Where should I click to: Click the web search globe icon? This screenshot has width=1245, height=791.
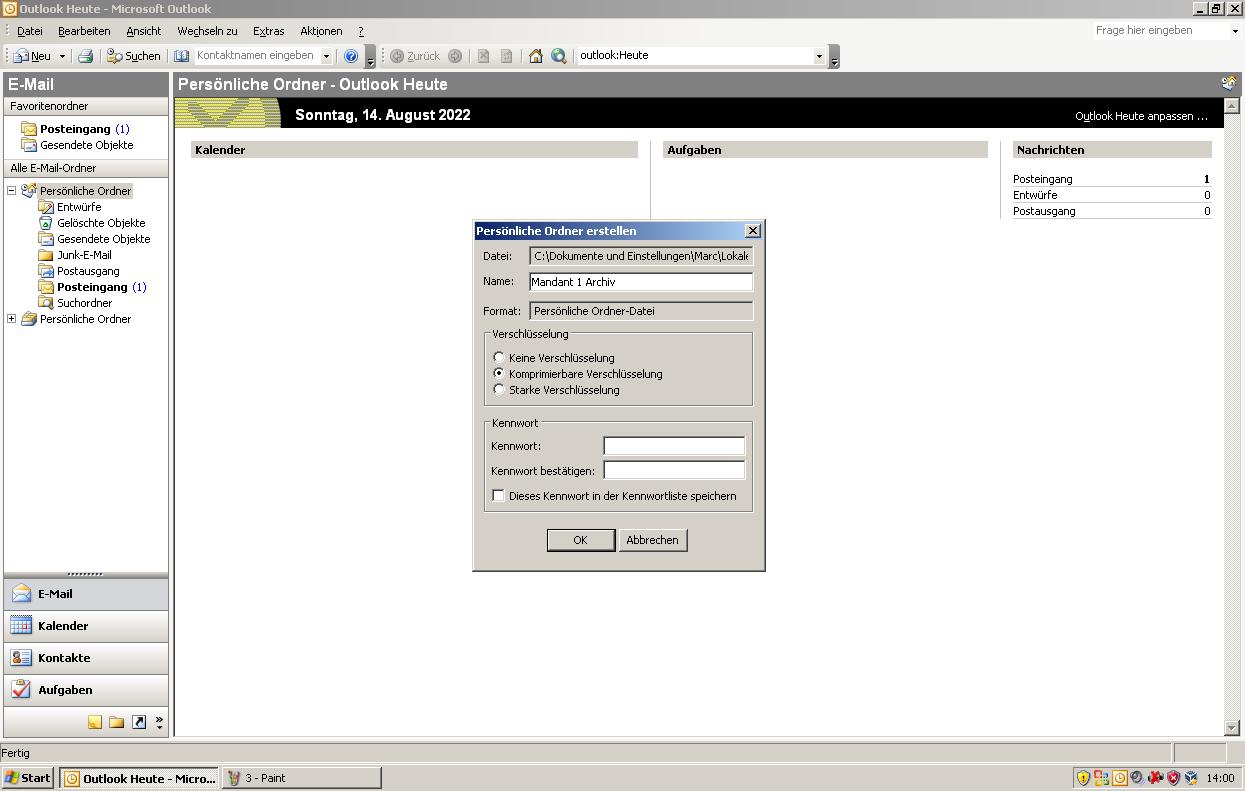(559, 56)
